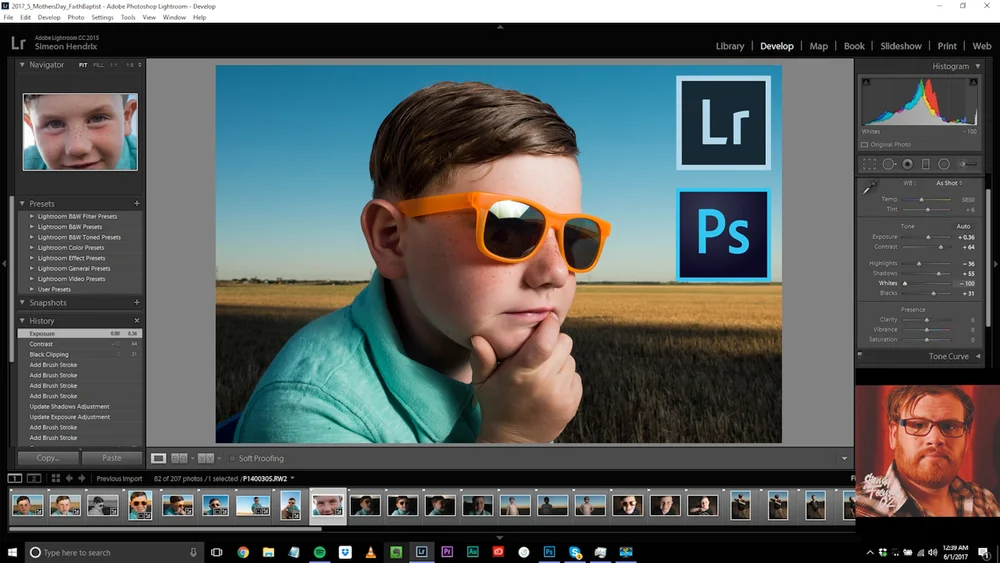Expand Lightroom Color Presets folder
The image size is (1000, 563).
(x=32, y=247)
